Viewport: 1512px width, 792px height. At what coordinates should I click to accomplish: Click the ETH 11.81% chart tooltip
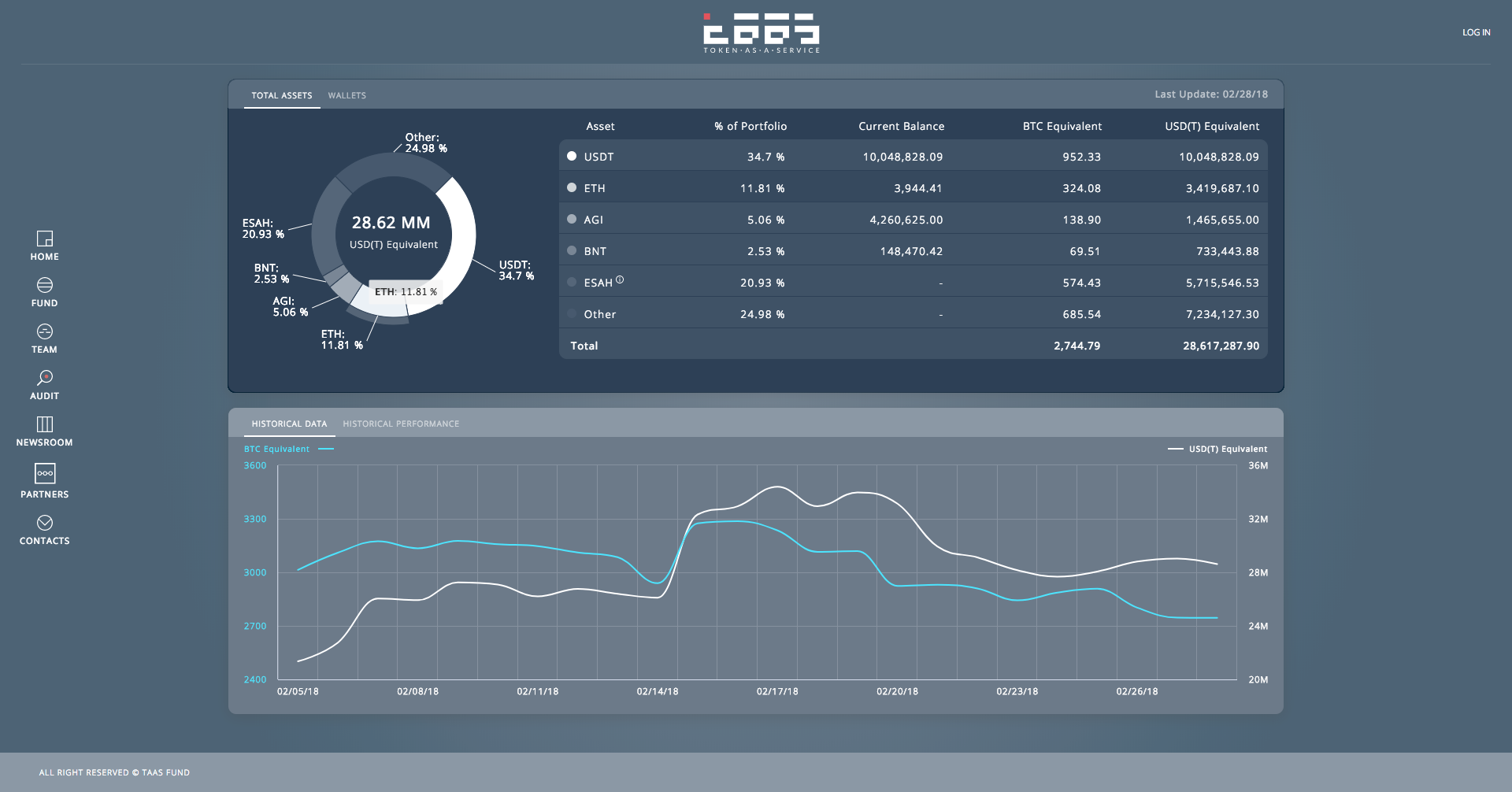(x=406, y=291)
